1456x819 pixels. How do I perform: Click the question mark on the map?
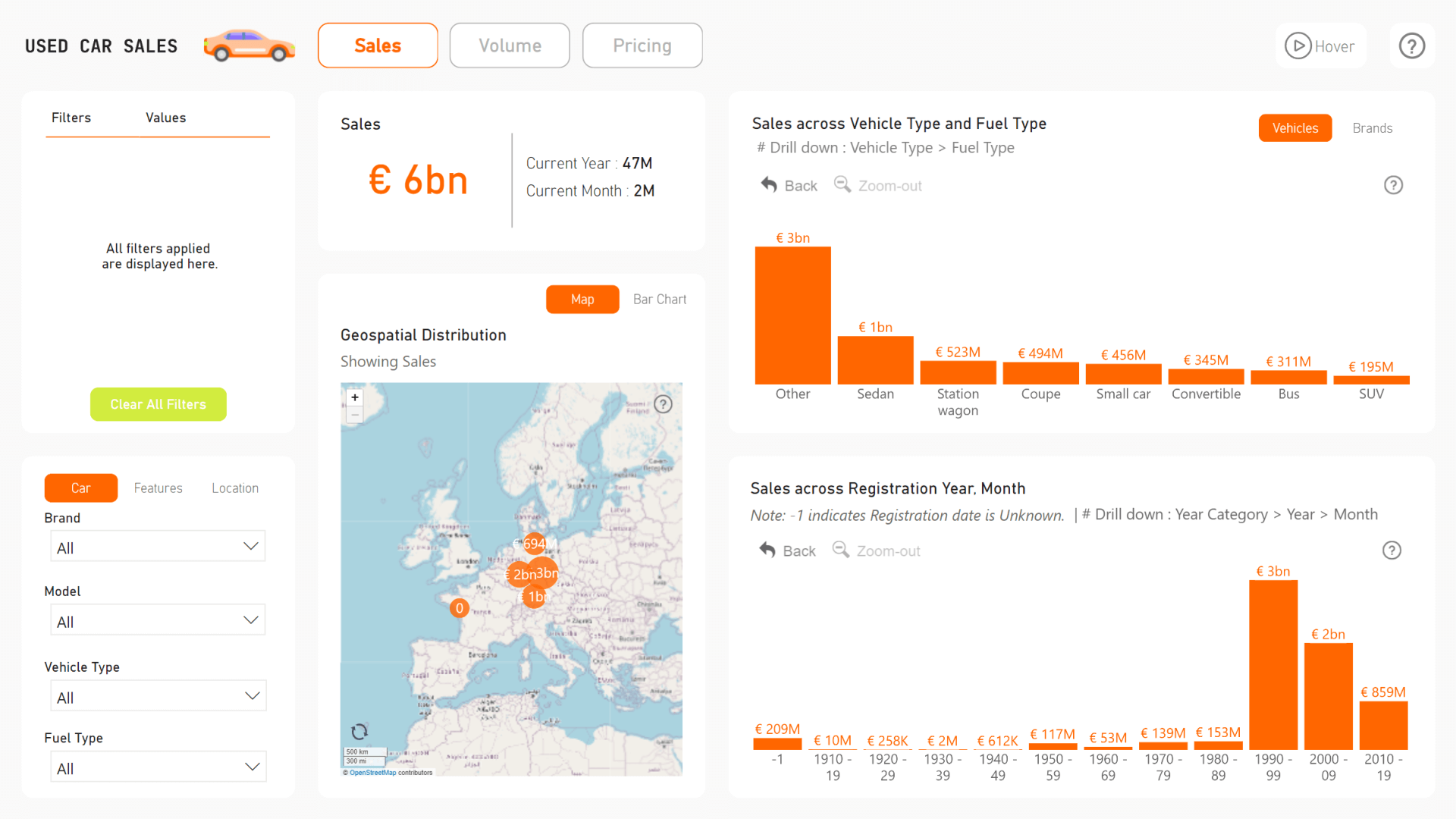tap(664, 404)
